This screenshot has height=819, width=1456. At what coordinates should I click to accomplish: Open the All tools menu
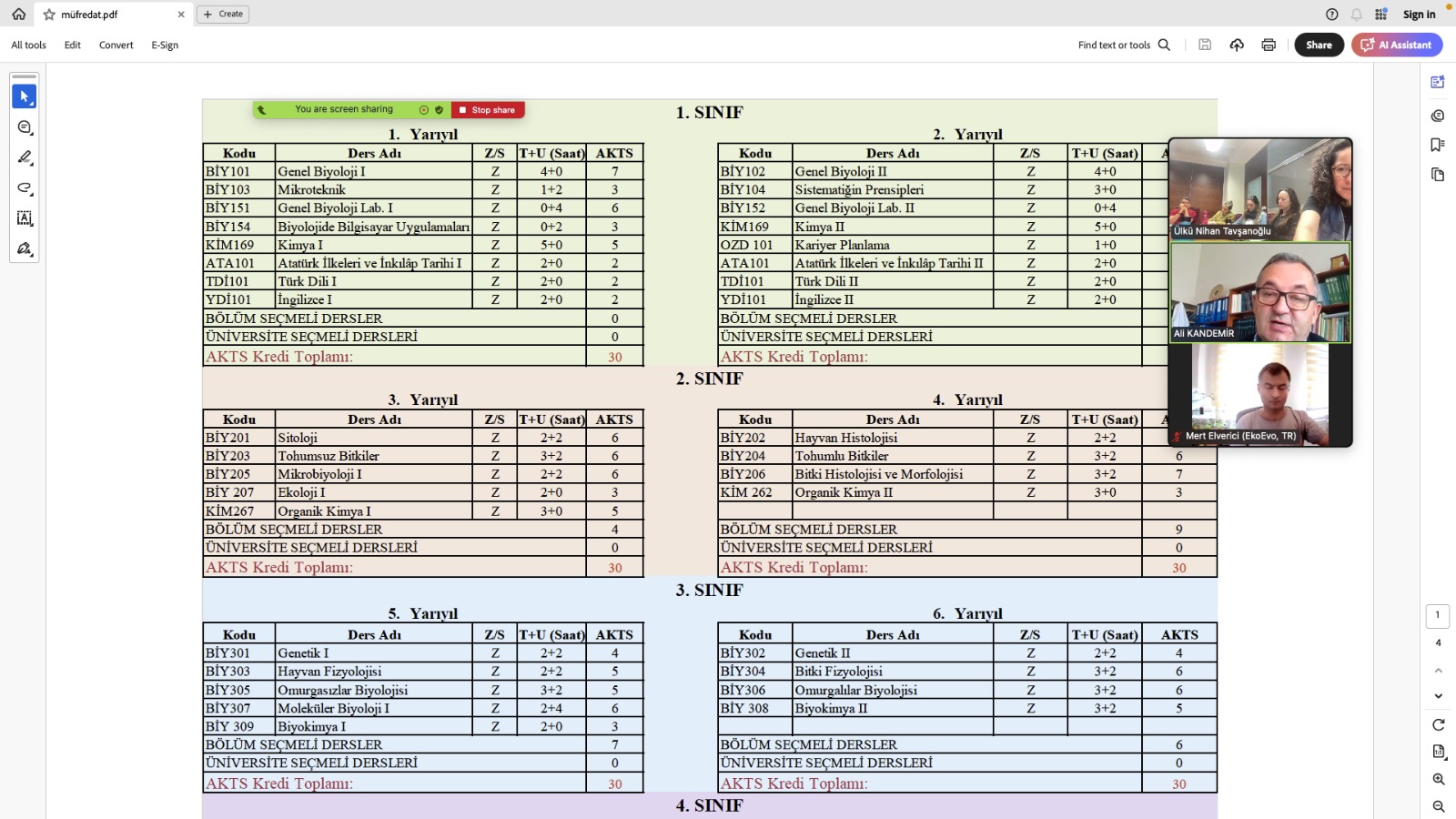pyautogui.click(x=28, y=45)
